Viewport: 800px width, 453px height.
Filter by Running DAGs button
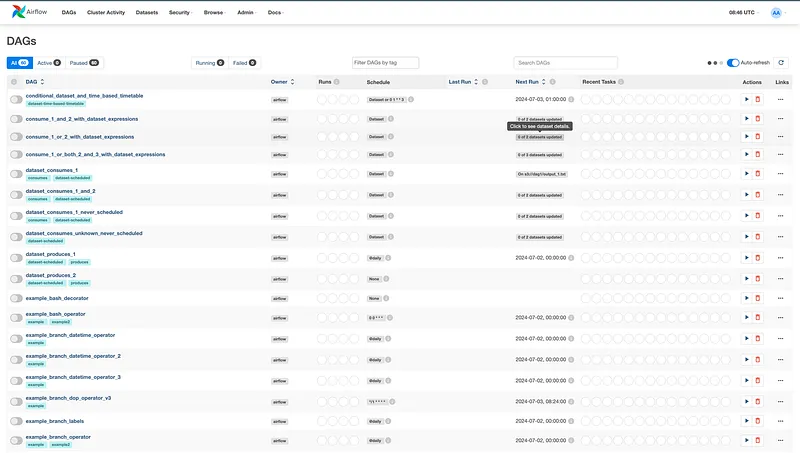pyautogui.click(x=210, y=63)
